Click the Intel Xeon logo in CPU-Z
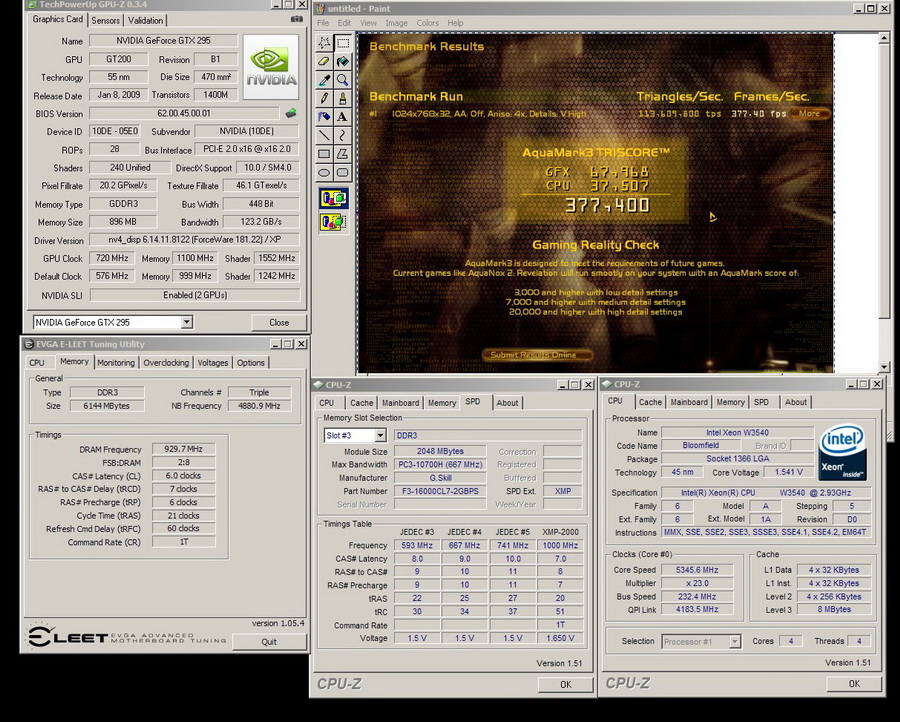Image resolution: width=900 pixels, height=722 pixels. (x=843, y=452)
